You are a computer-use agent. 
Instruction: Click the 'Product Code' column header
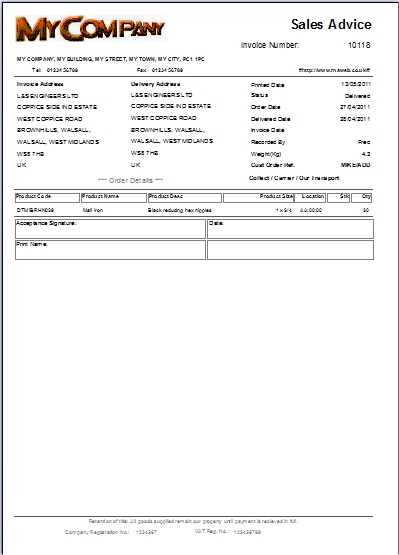pos(47,198)
